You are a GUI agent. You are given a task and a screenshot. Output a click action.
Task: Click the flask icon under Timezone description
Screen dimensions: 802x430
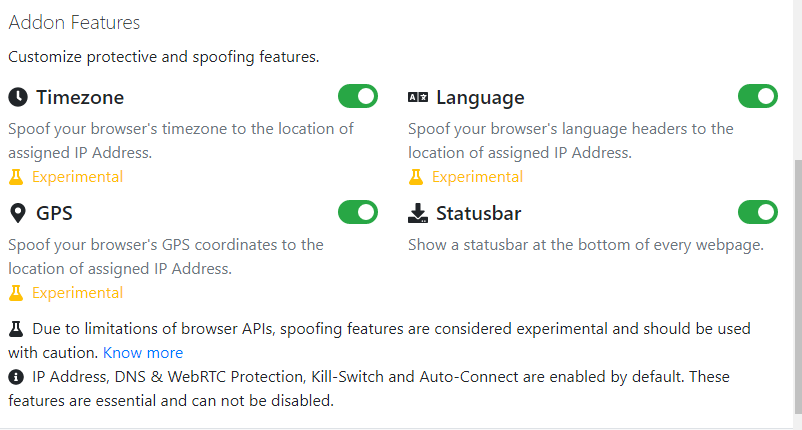point(16,177)
